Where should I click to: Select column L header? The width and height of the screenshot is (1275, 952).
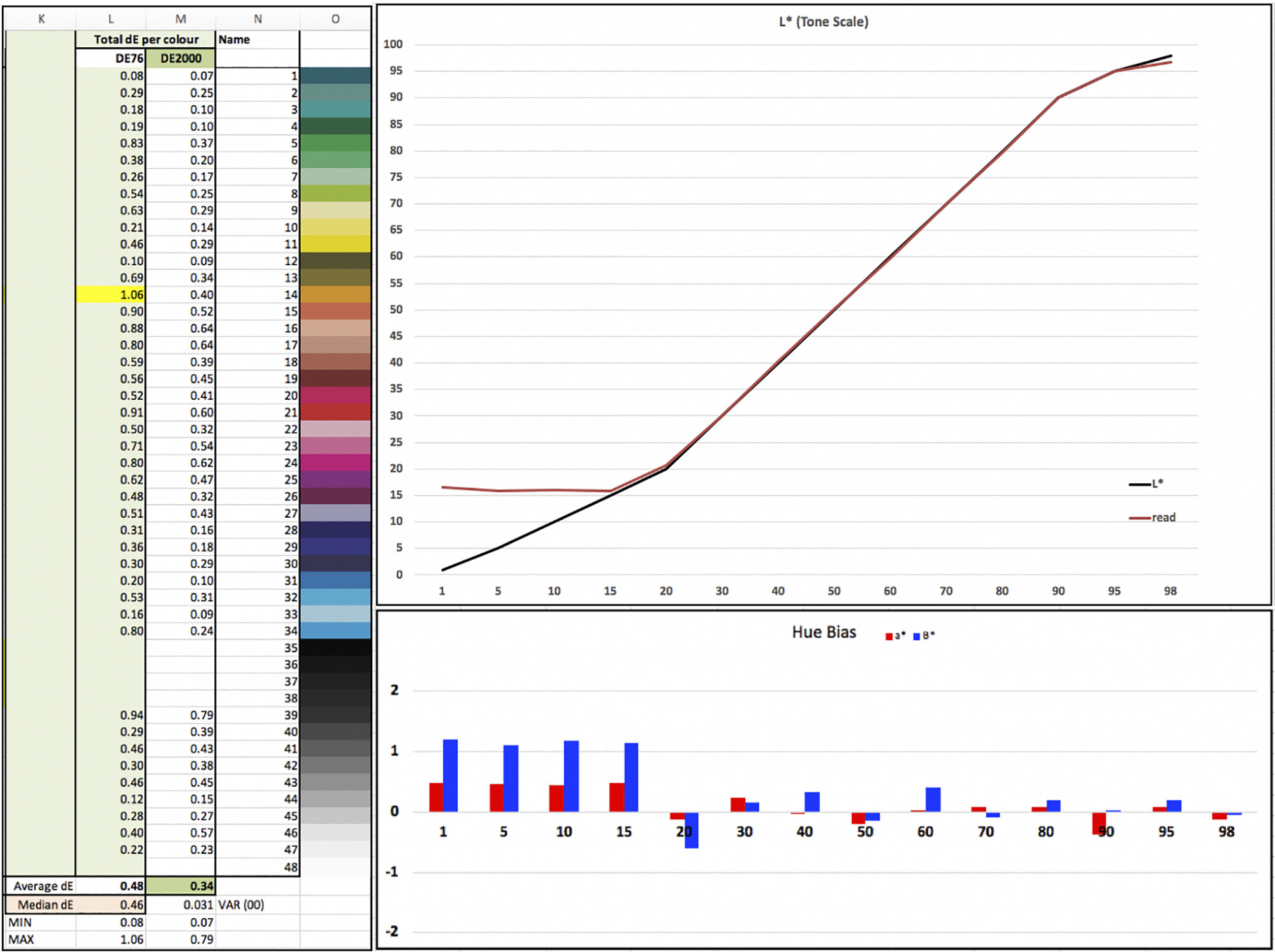click(x=110, y=19)
